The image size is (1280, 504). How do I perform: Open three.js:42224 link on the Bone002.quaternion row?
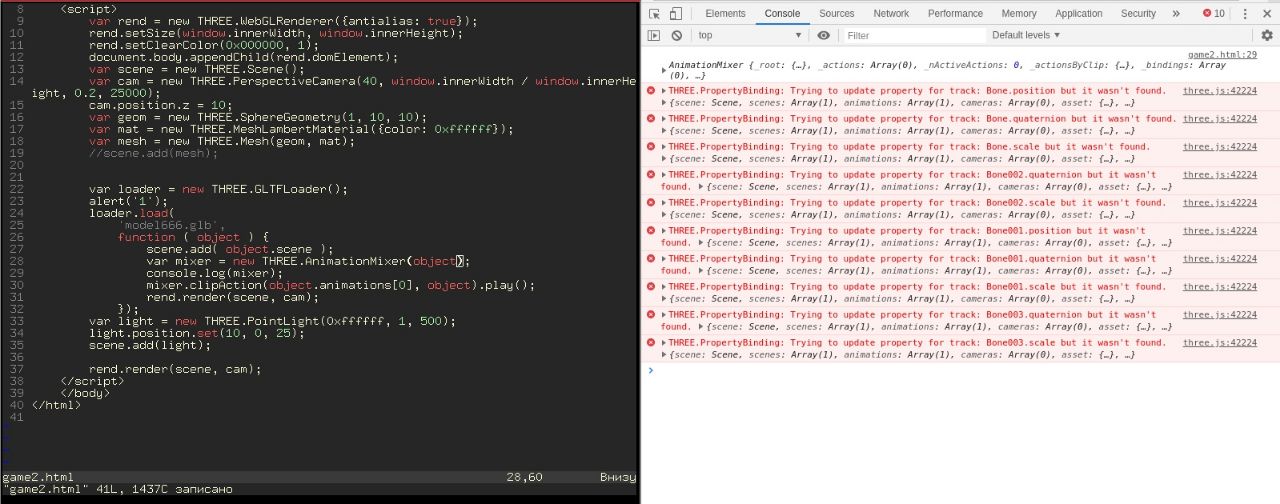click(1220, 175)
